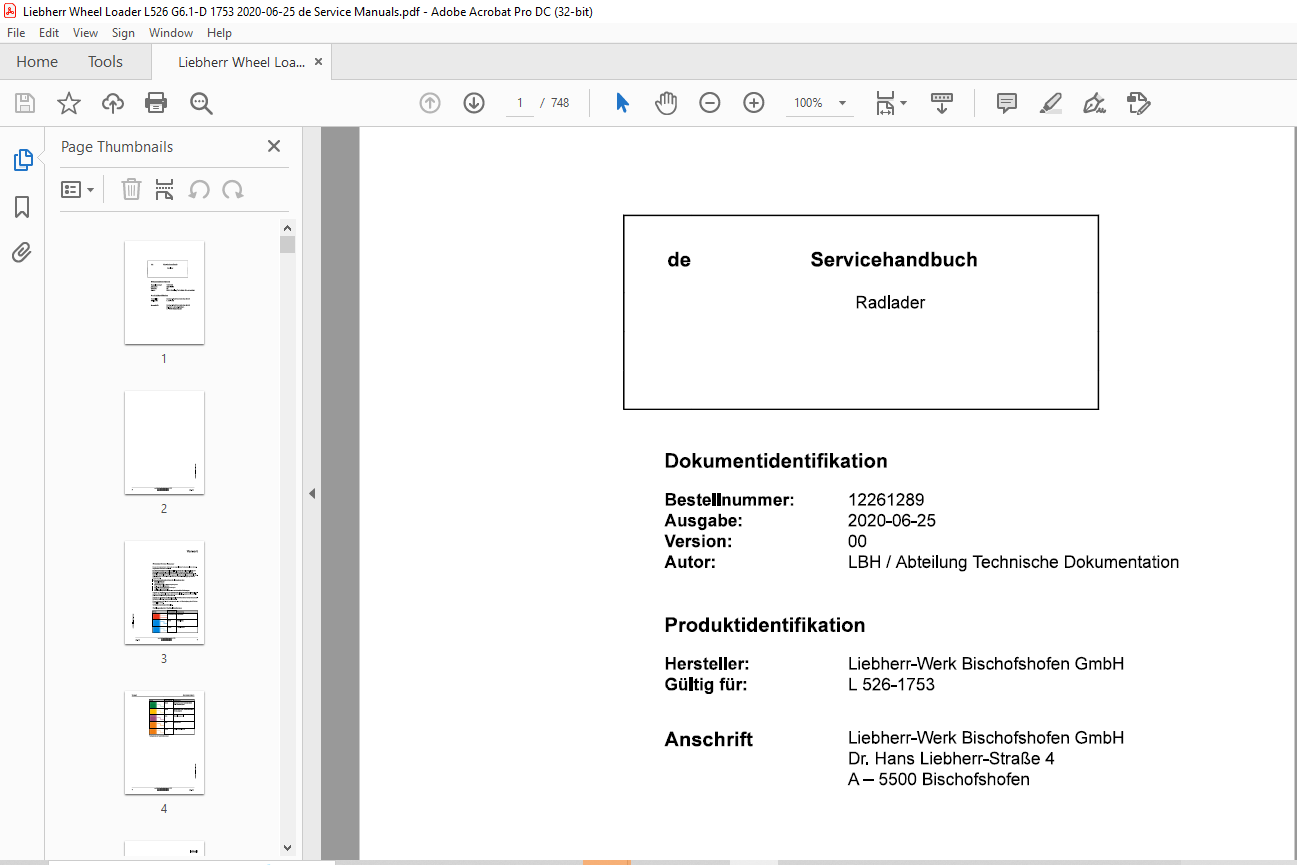This screenshot has width=1297, height=865.
Task: Delete selected page with trash icon
Action: (131, 189)
